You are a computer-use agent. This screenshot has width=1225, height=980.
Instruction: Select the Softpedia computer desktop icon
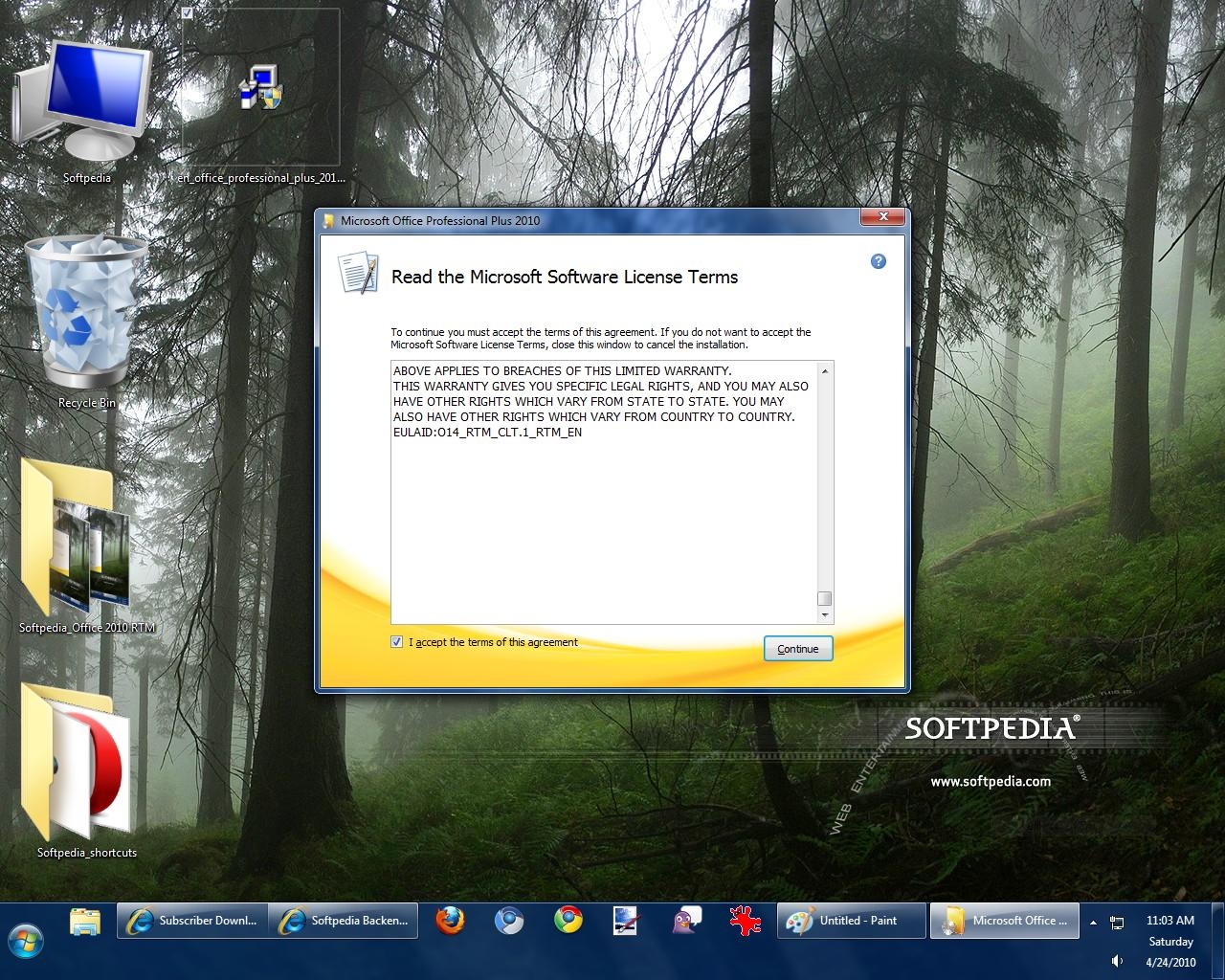84,105
